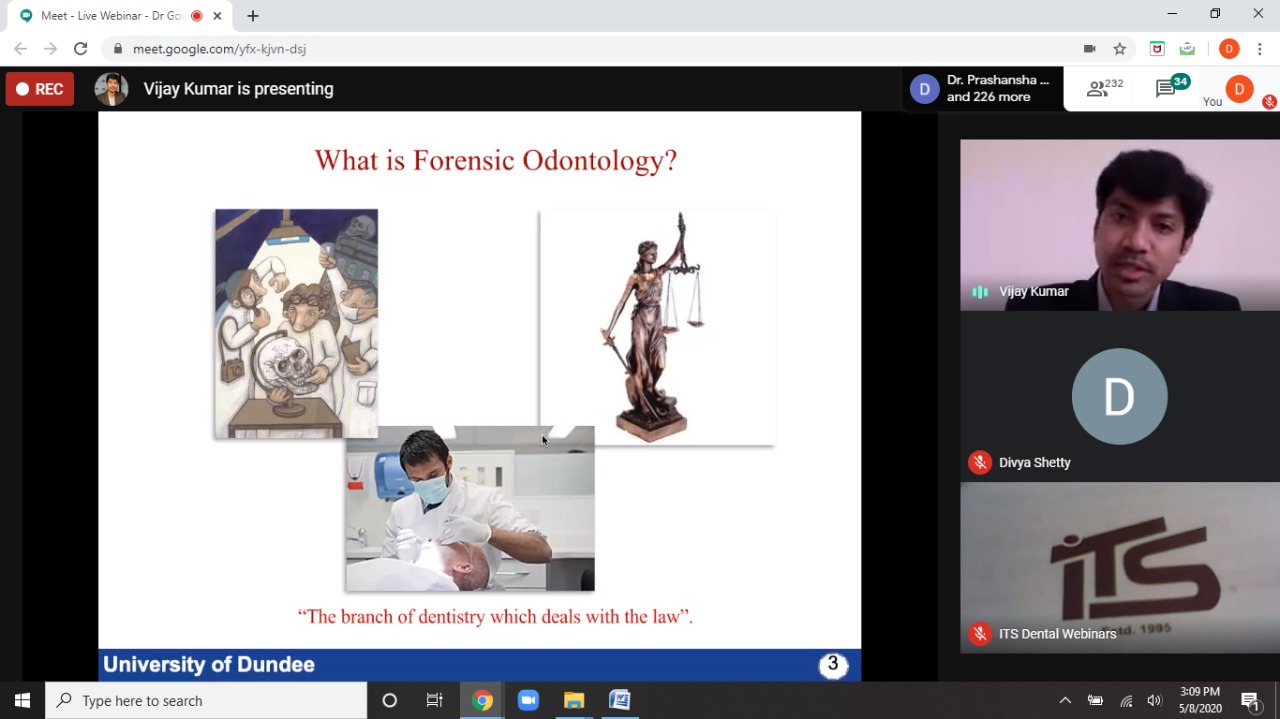Open the chat panel with 34 messages
This screenshot has height=719, width=1280.
click(1170, 89)
